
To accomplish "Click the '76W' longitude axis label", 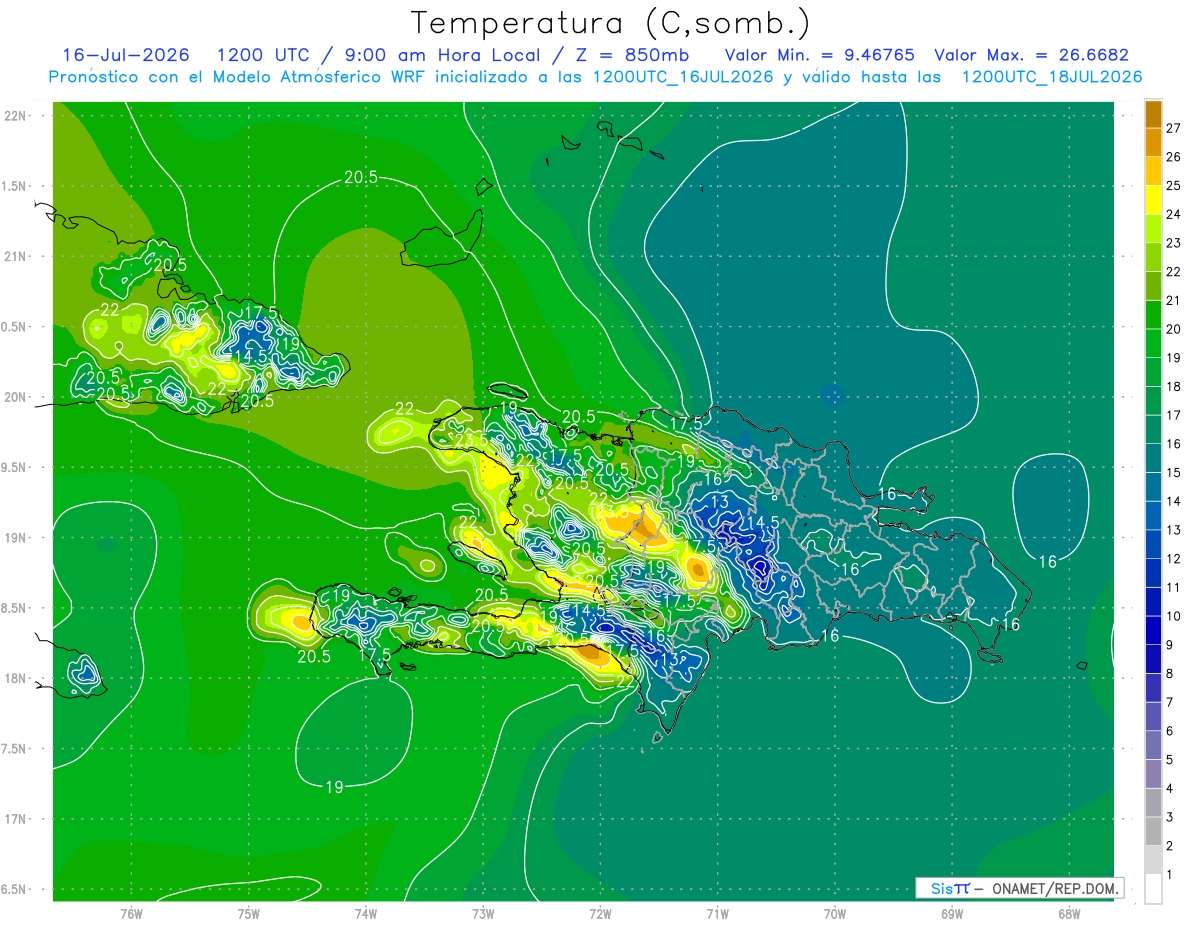I will [131, 914].
